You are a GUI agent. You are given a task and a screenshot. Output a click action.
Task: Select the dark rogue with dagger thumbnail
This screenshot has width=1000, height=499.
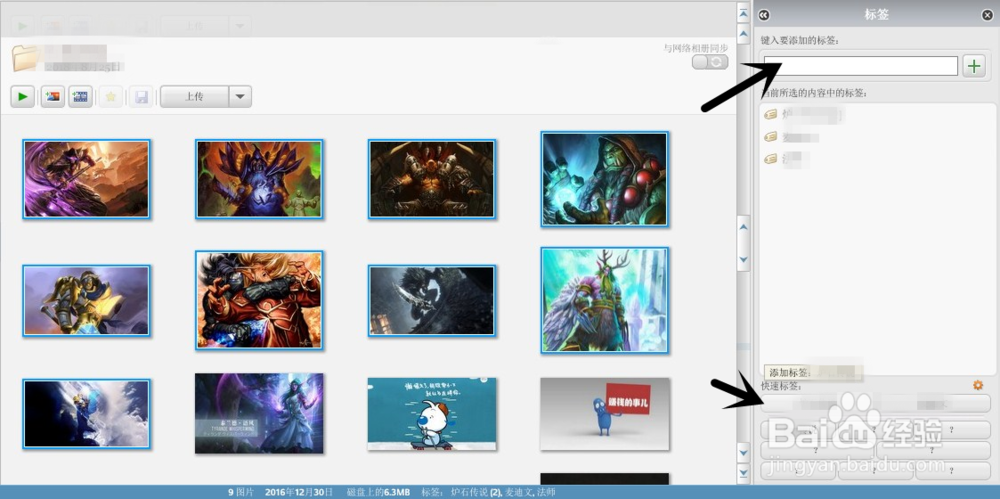coord(432,301)
